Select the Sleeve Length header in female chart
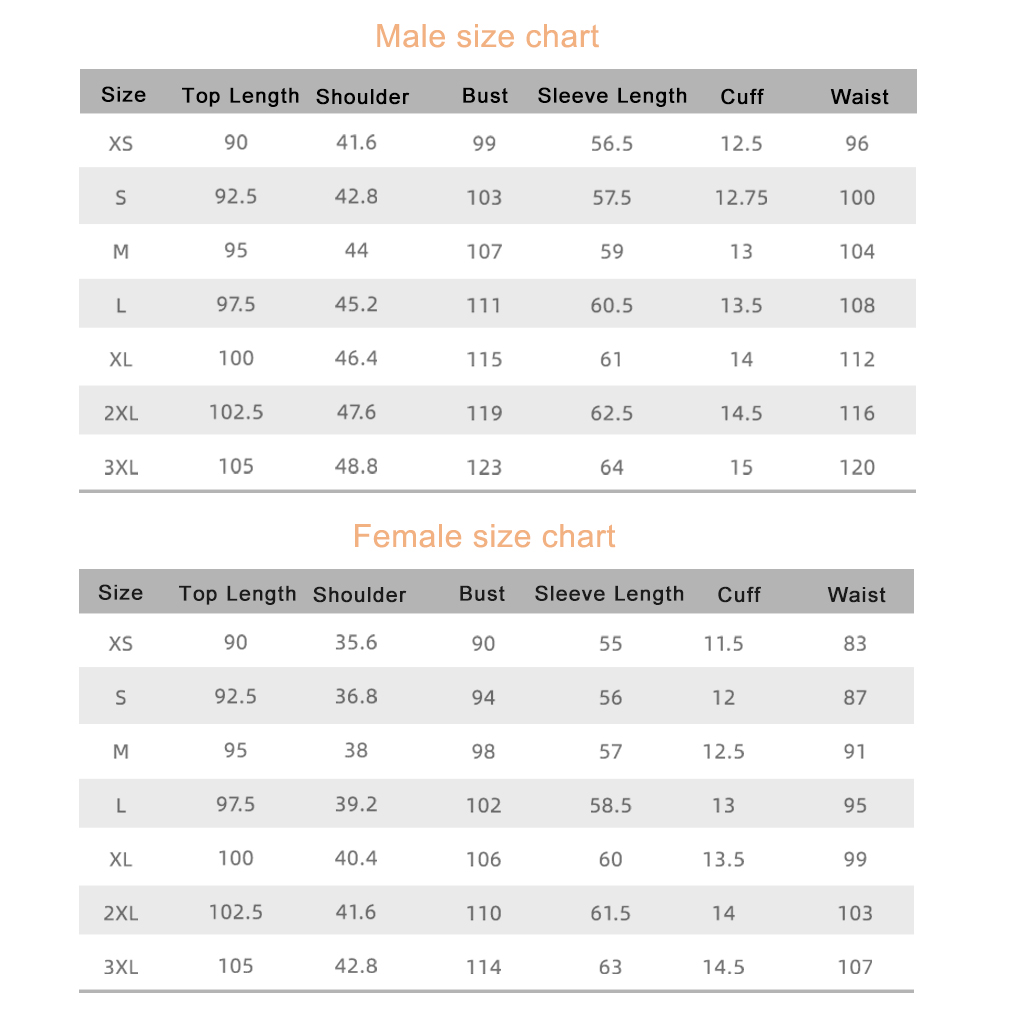Image resolution: width=1010 pixels, height=1010 pixels. pyautogui.click(x=609, y=594)
